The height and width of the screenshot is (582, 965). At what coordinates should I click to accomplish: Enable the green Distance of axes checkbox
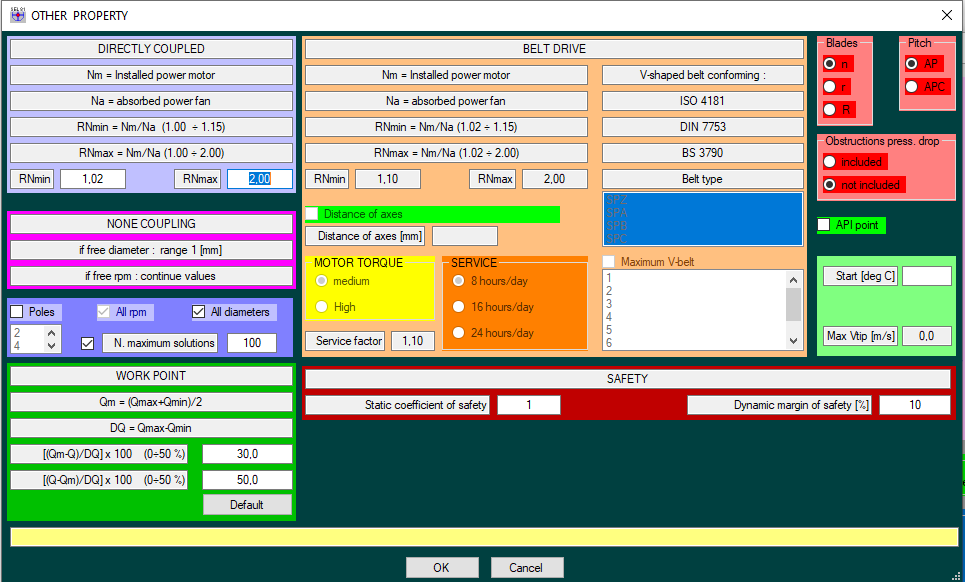[312, 214]
